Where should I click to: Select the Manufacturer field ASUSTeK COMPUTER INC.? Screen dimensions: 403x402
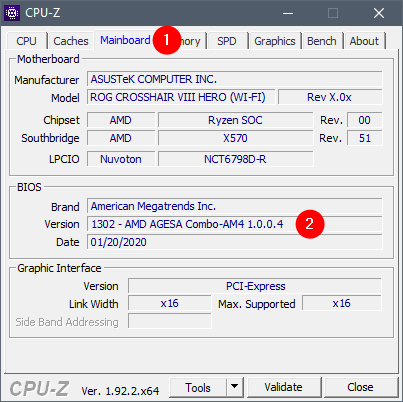pyautogui.click(x=235, y=79)
